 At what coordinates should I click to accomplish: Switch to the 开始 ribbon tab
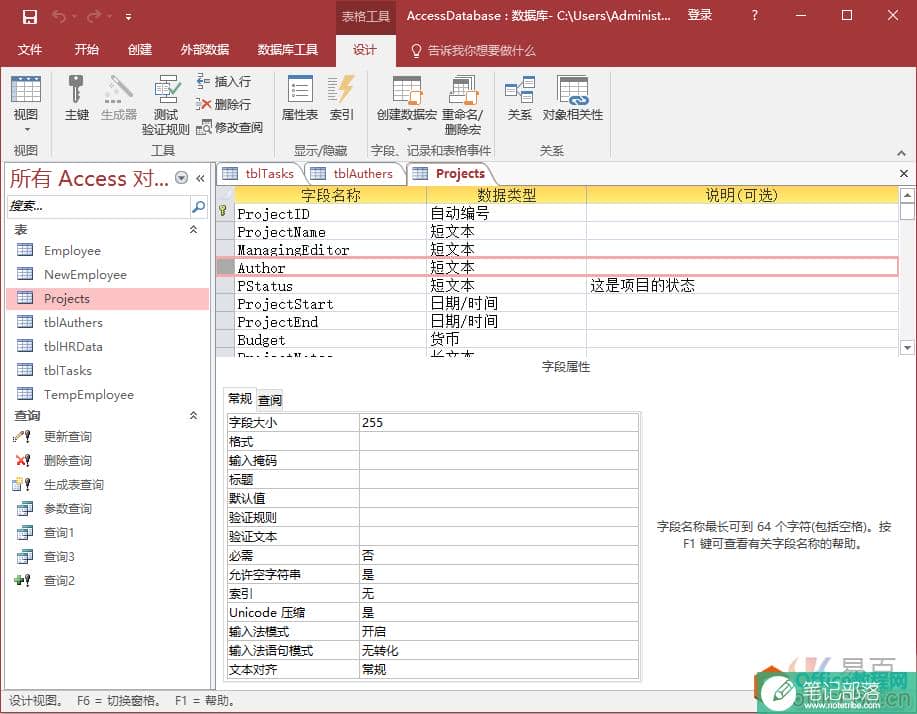pyautogui.click(x=86, y=50)
